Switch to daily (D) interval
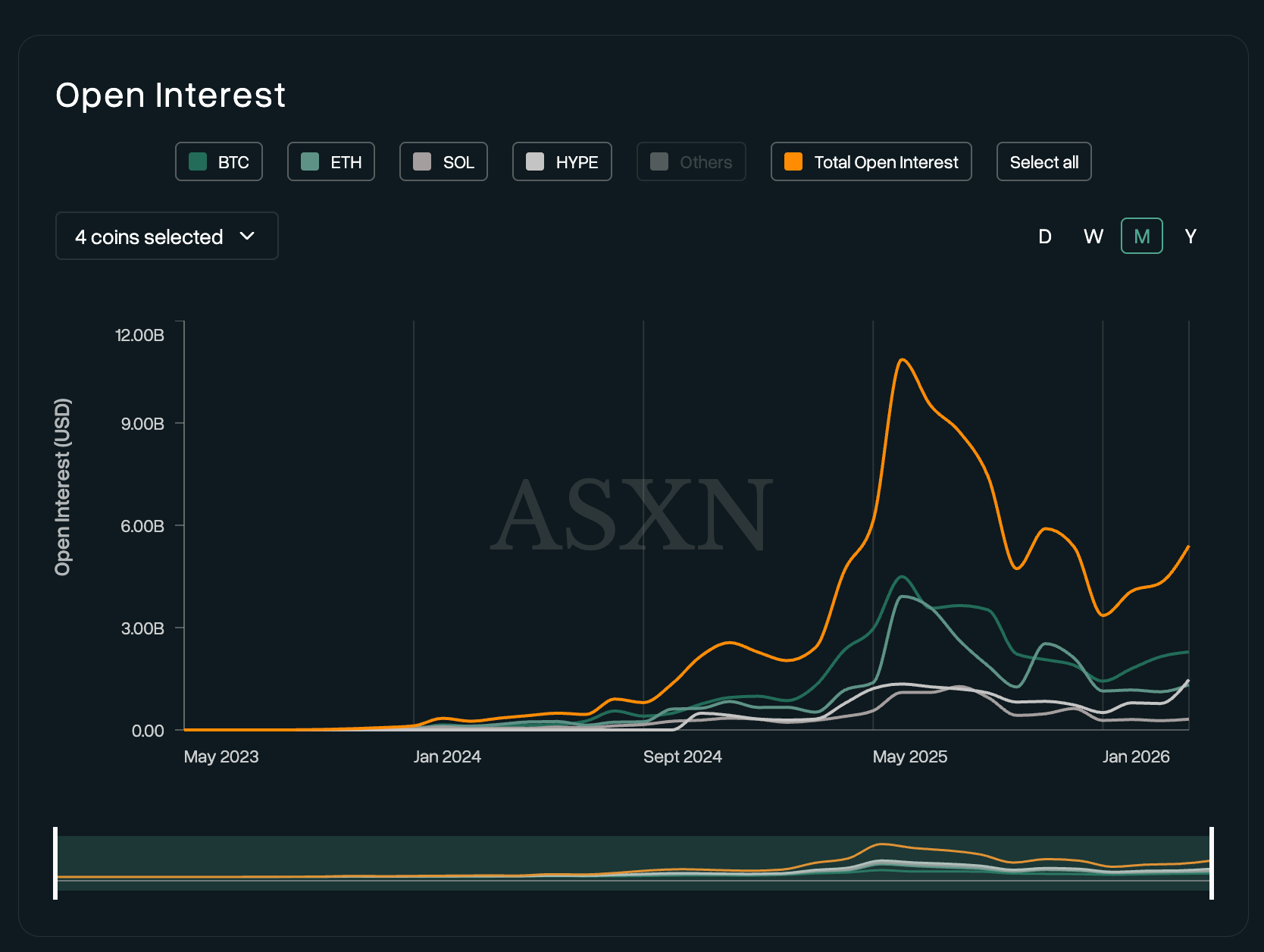The height and width of the screenshot is (952, 1264). (x=1045, y=236)
